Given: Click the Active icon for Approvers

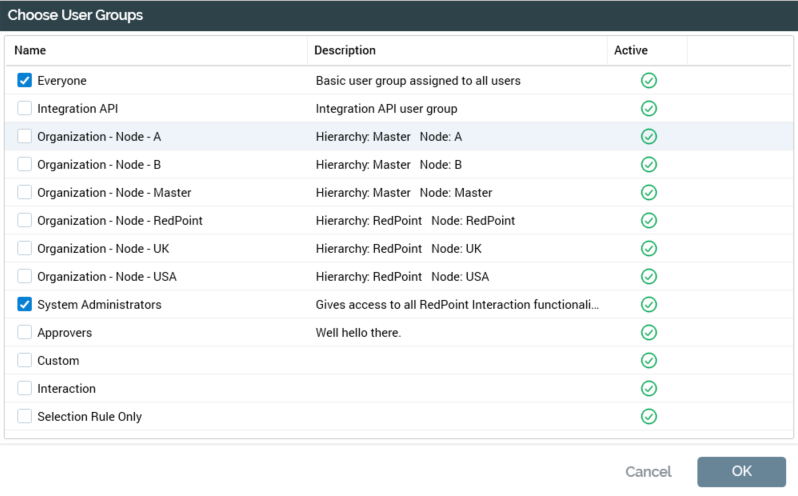Looking at the screenshot, I should point(648,332).
